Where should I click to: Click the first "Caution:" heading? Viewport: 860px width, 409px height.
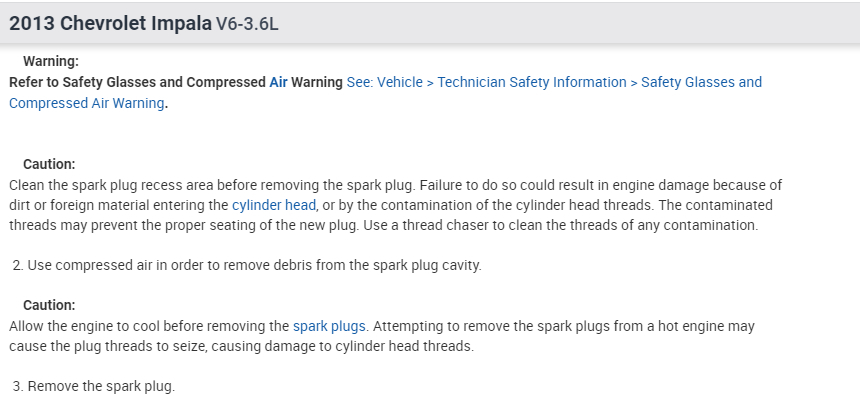(x=49, y=164)
